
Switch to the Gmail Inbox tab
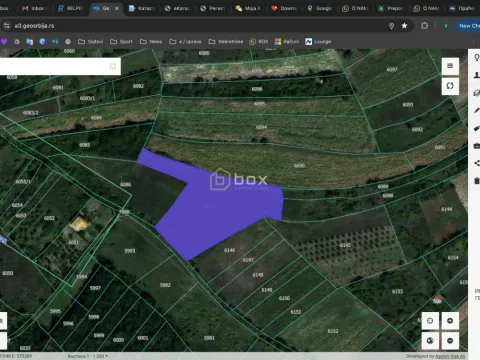coord(35,8)
